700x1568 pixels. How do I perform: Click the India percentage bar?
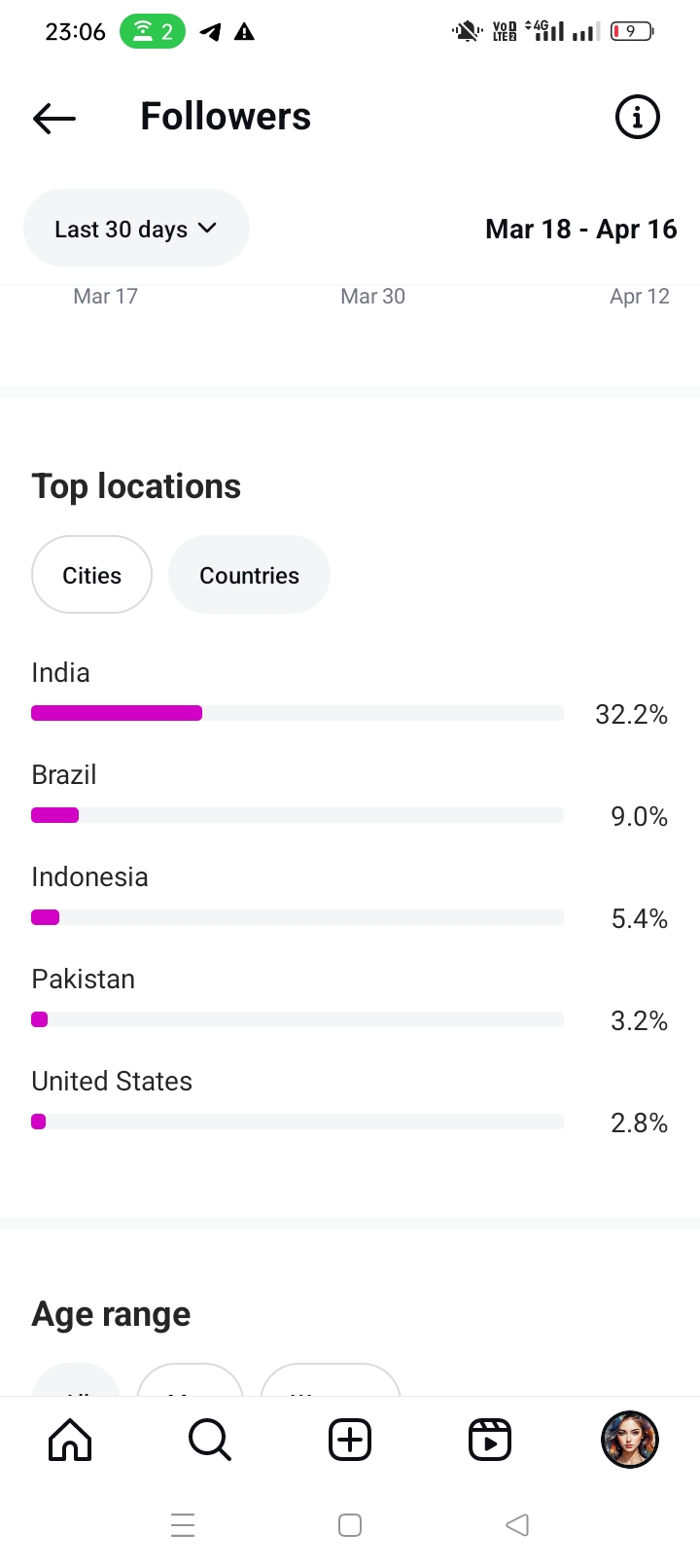[297, 713]
